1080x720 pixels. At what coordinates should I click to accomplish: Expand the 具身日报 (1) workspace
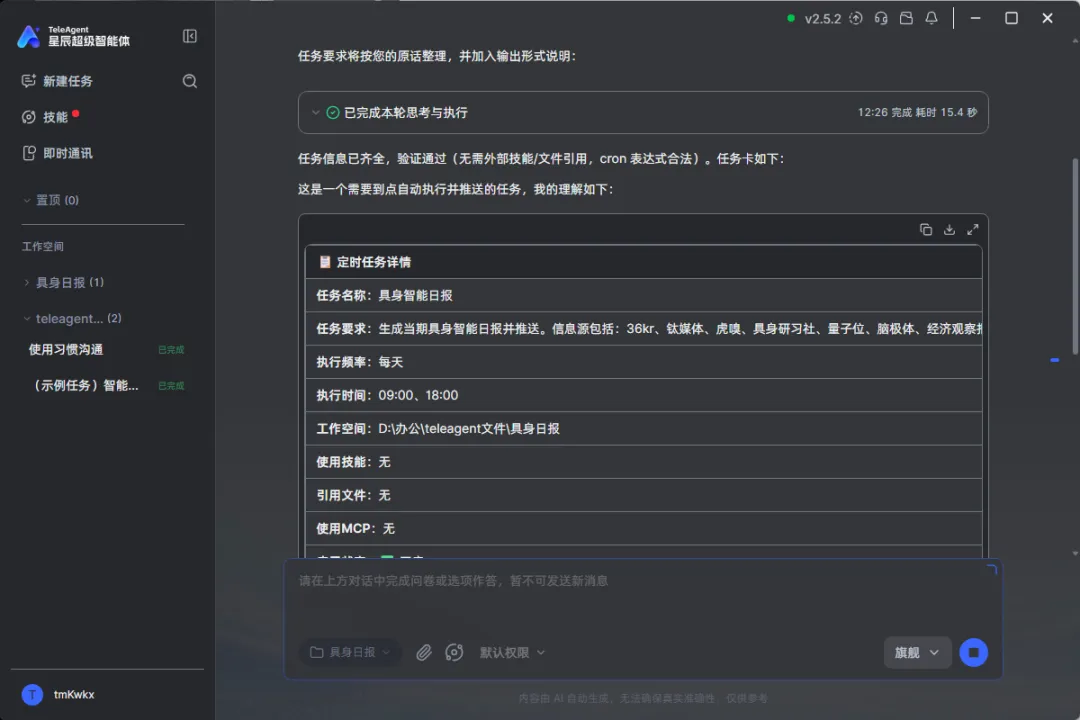pyautogui.click(x=63, y=282)
